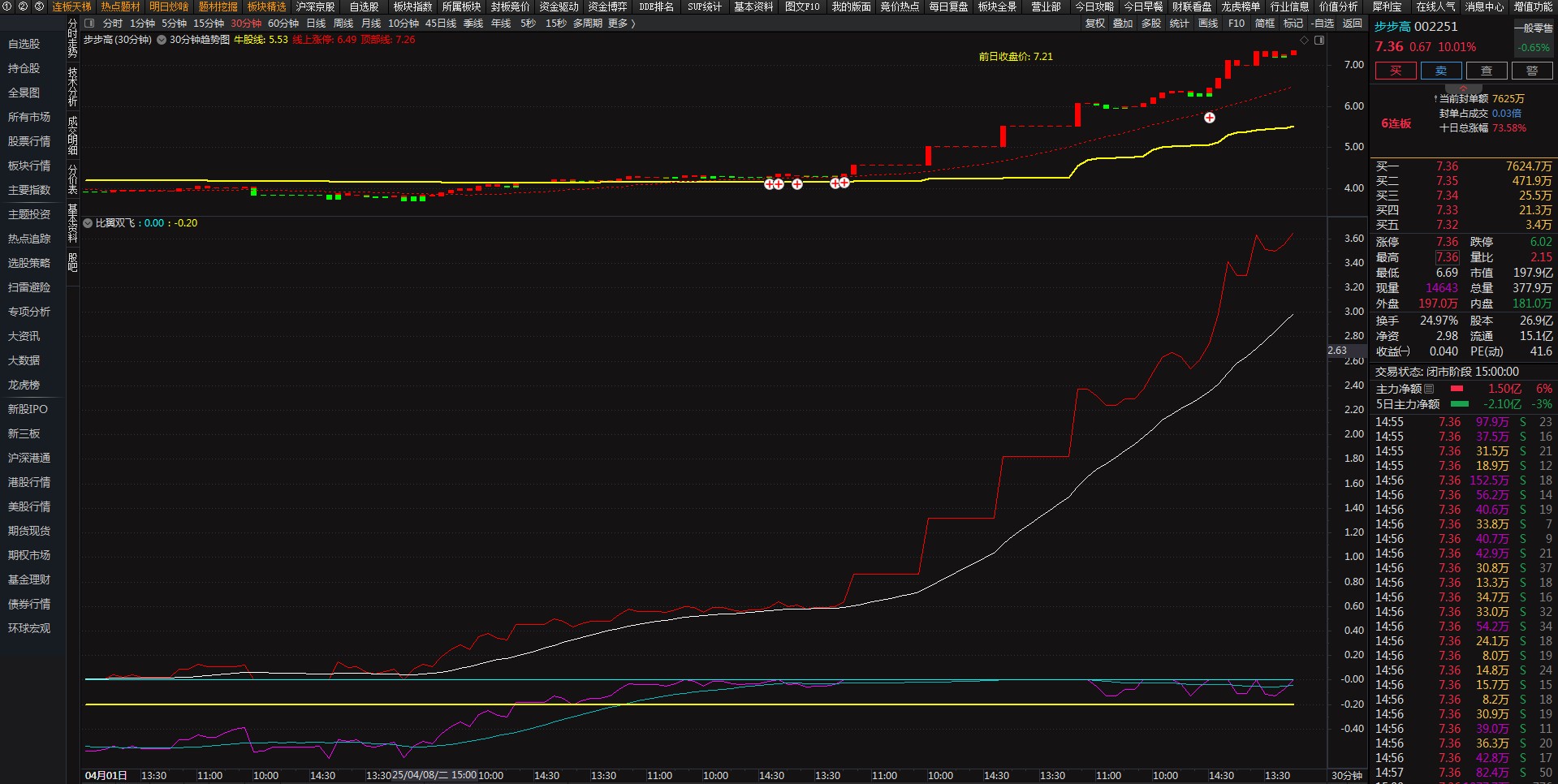This screenshot has width=1558, height=784.
Task: Click the 买 buy button
Action: pos(1396,71)
